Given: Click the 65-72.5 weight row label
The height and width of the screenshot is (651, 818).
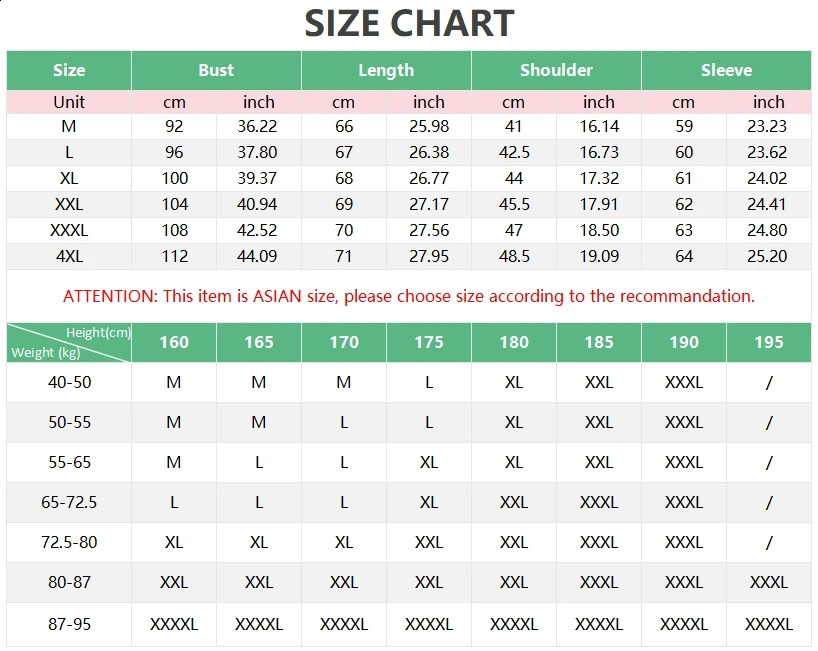Looking at the screenshot, I should 69,502.
